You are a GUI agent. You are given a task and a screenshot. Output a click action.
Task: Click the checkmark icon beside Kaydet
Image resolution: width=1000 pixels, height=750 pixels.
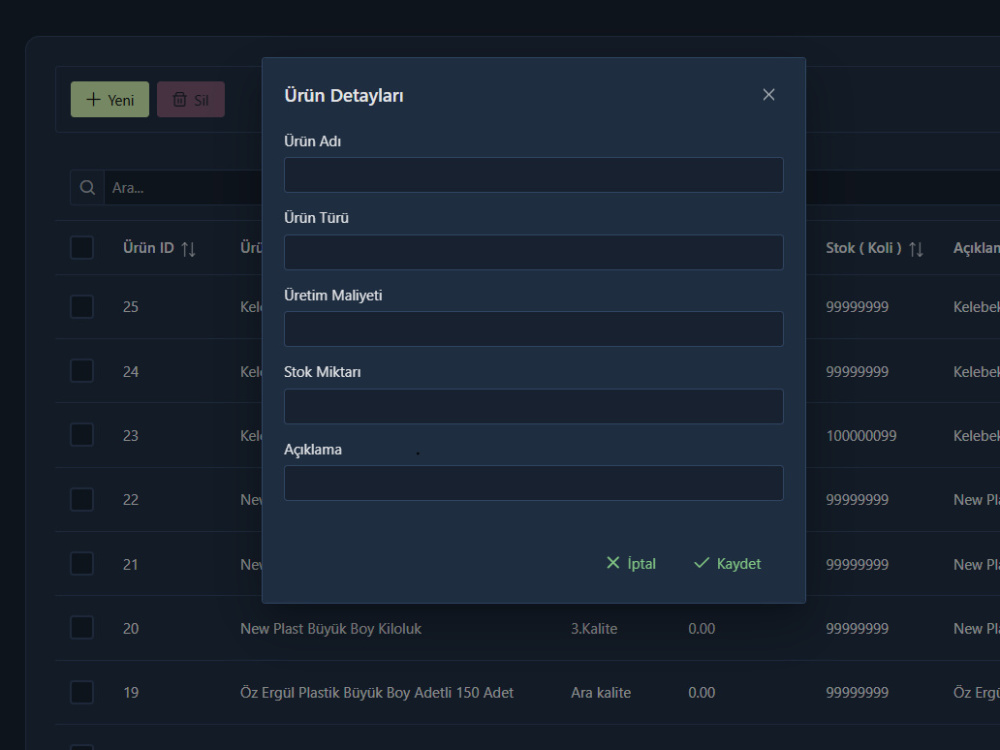(x=702, y=562)
